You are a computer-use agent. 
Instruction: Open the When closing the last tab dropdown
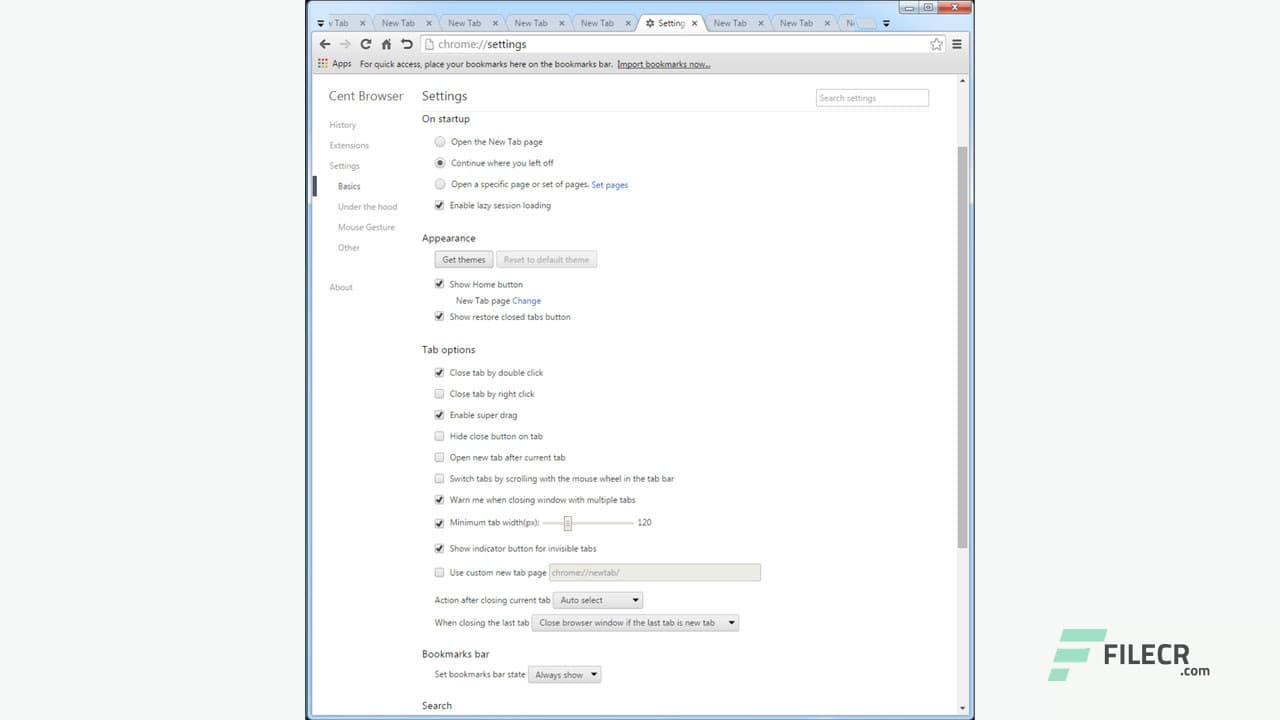coord(636,622)
